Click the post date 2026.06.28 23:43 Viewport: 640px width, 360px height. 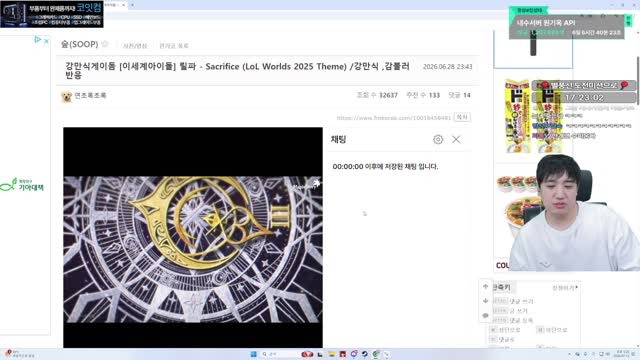point(447,67)
